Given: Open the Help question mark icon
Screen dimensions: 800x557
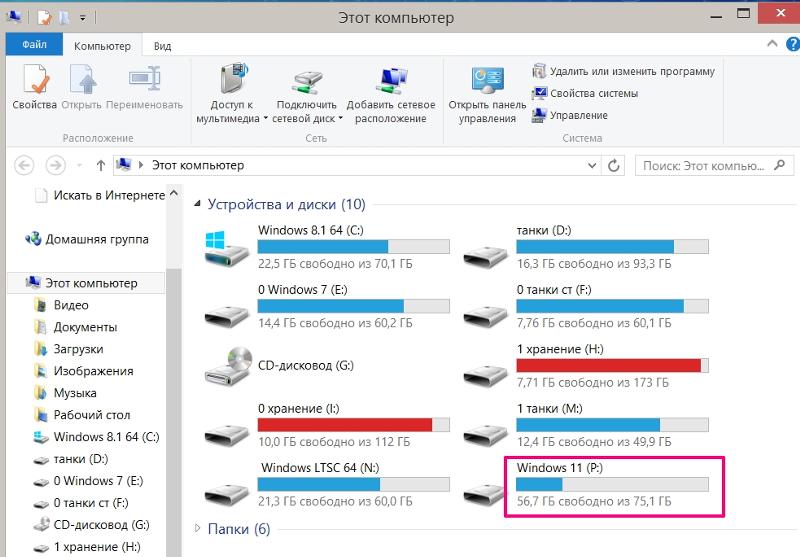Looking at the screenshot, I should point(793,44).
